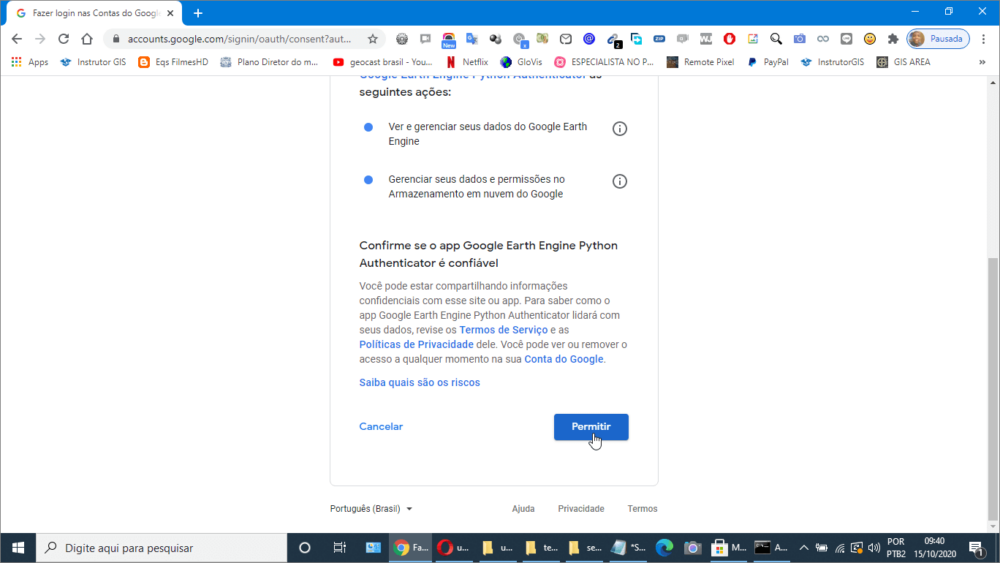
Task: Open the Termos footer link
Action: (x=642, y=509)
